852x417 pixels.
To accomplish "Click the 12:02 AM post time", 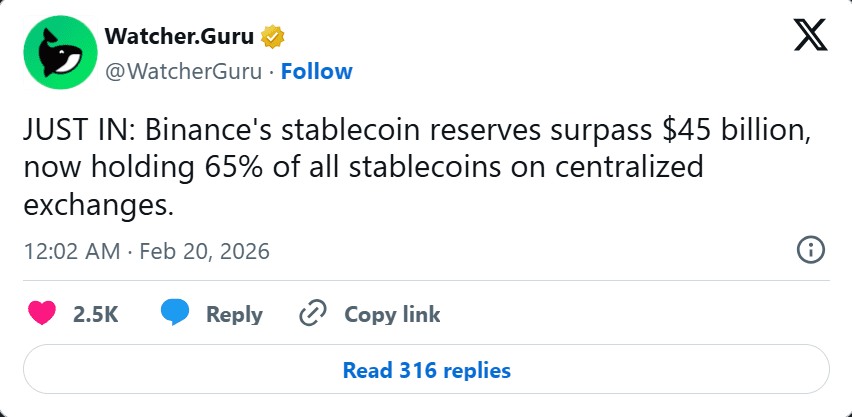I will (70, 250).
